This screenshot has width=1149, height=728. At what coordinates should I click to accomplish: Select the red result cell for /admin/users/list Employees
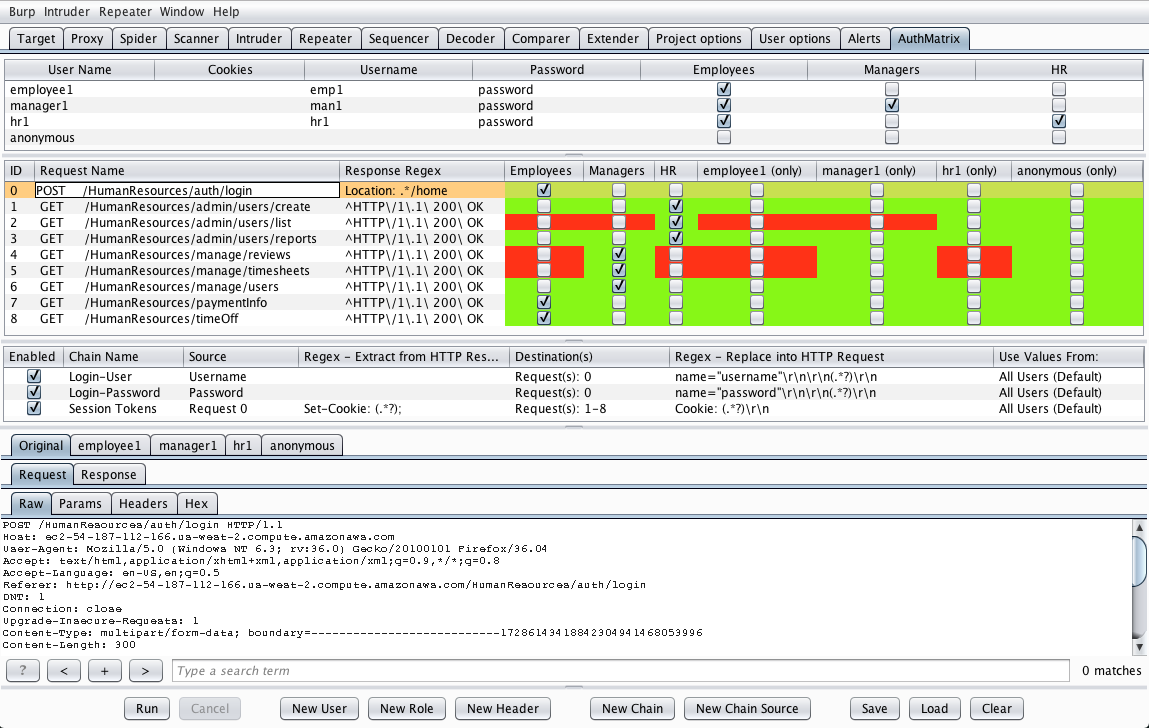click(x=544, y=222)
